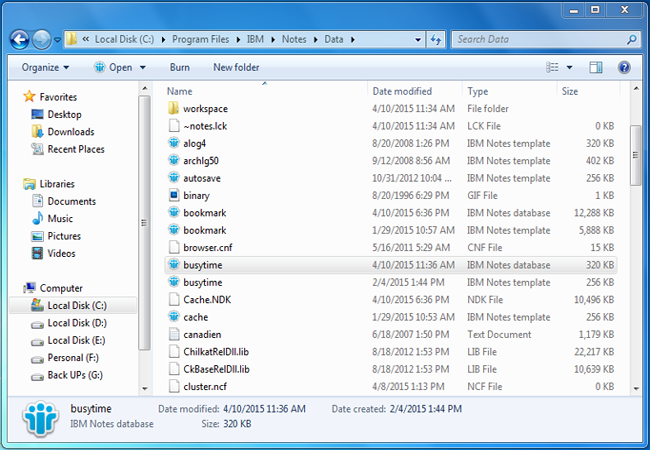Toggle the preview pane icon
Screen dimensions: 650x450
[x=596, y=68]
